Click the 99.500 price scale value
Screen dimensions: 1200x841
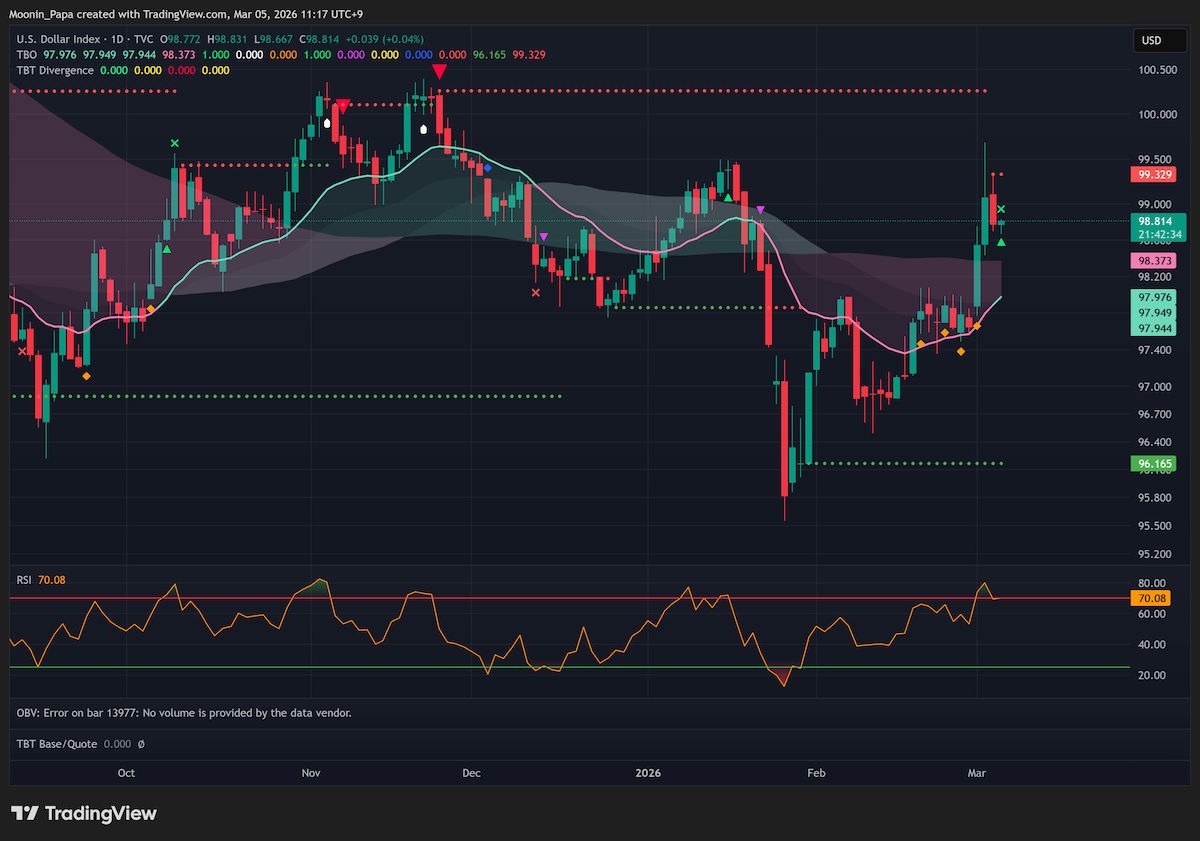click(1156, 159)
